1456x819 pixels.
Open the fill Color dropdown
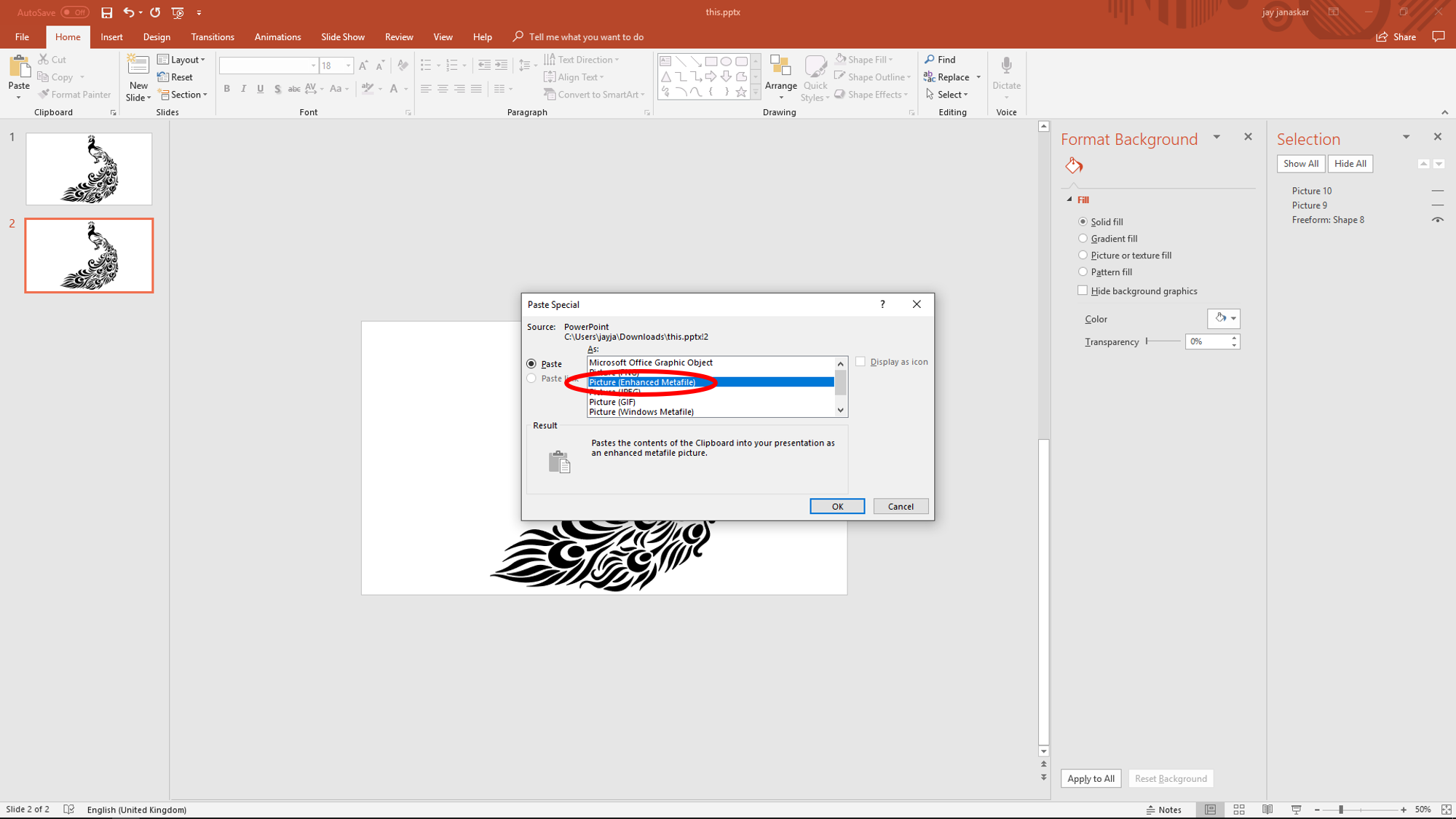pos(1233,318)
